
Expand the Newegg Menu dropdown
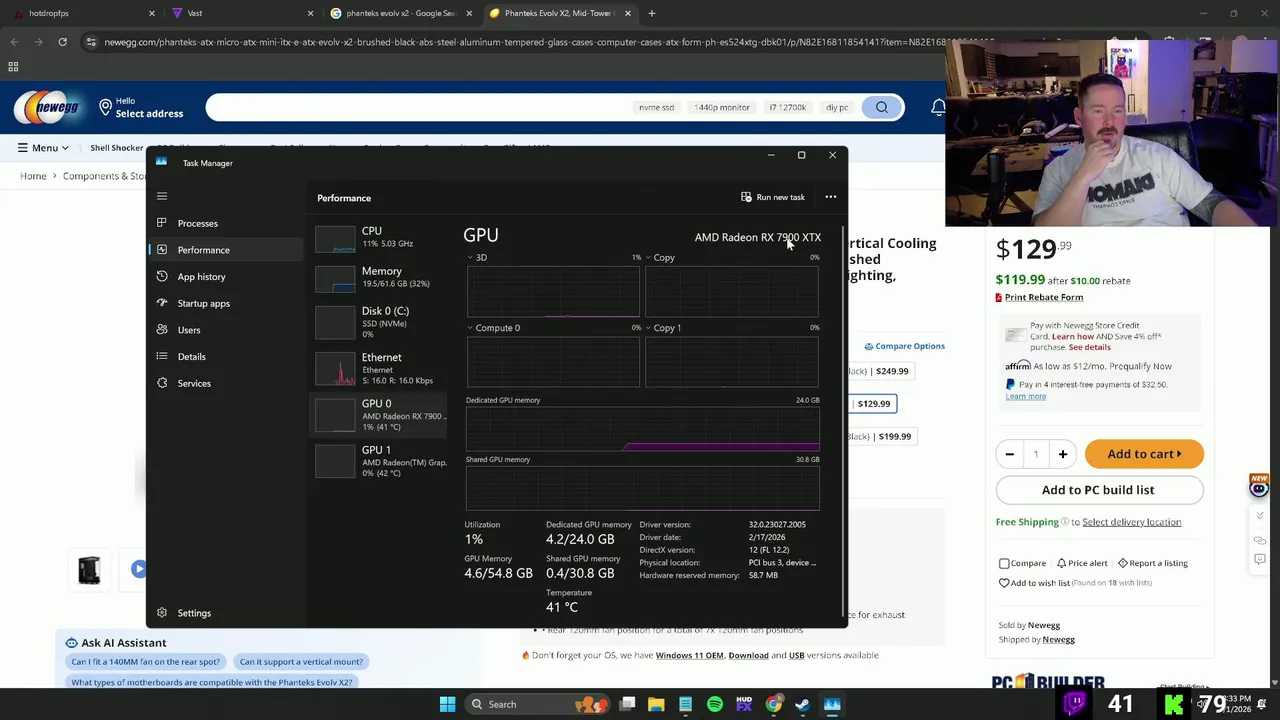tap(43, 148)
